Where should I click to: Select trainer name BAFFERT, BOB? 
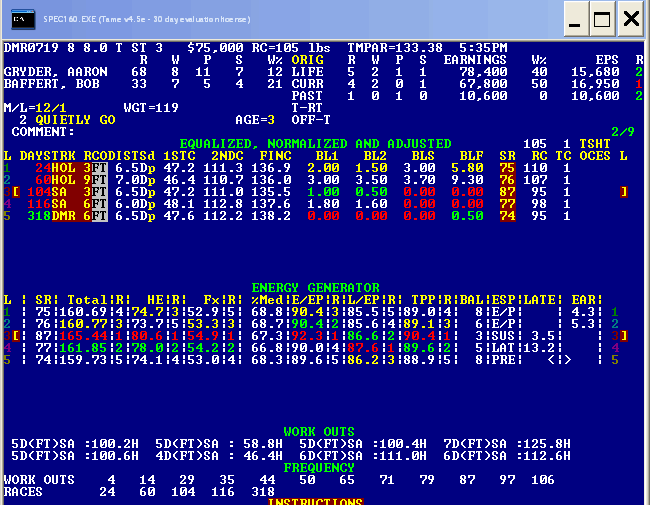click(51, 84)
